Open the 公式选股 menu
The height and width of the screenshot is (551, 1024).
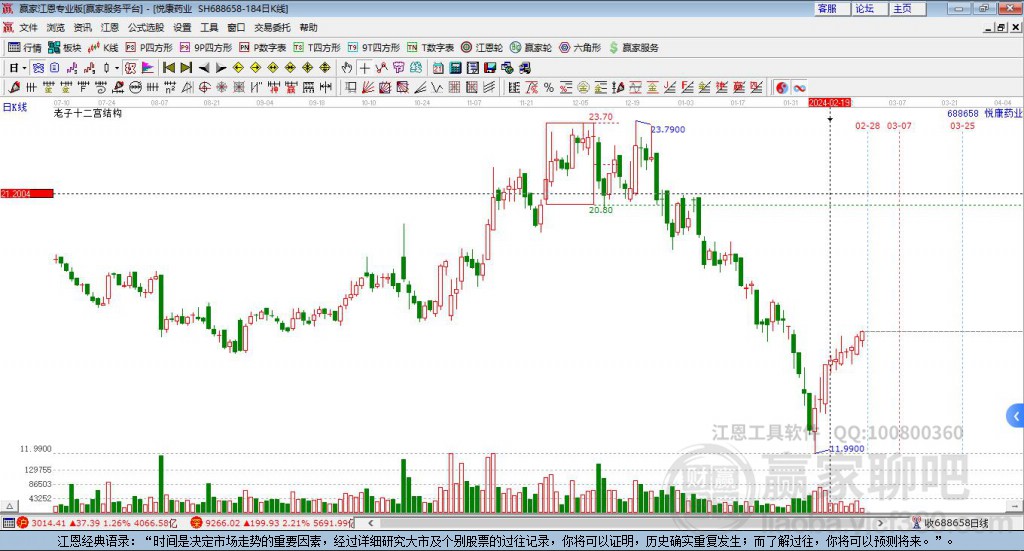[x=146, y=27]
